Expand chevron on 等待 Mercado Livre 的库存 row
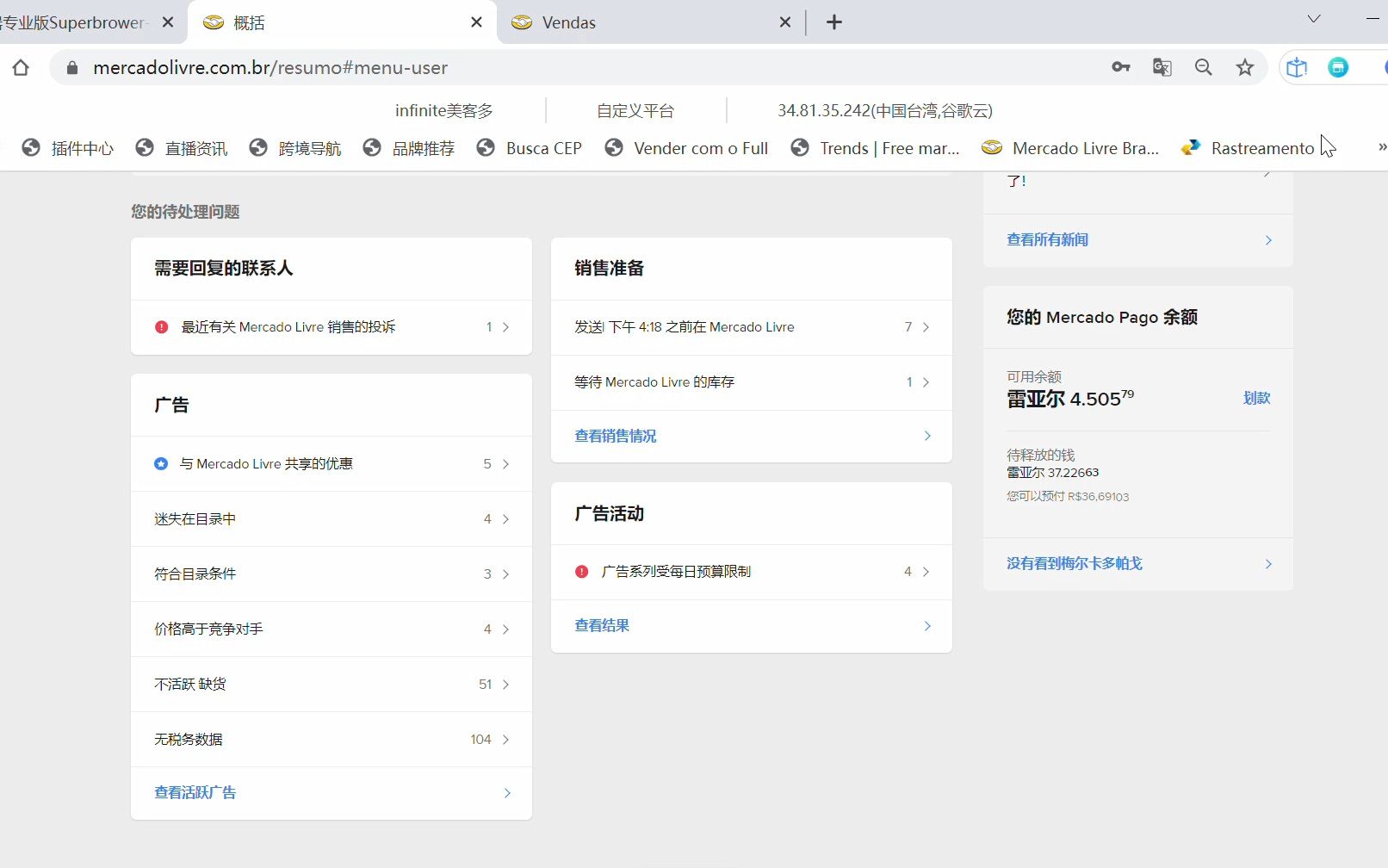Image resolution: width=1388 pixels, height=868 pixels. click(x=926, y=382)
